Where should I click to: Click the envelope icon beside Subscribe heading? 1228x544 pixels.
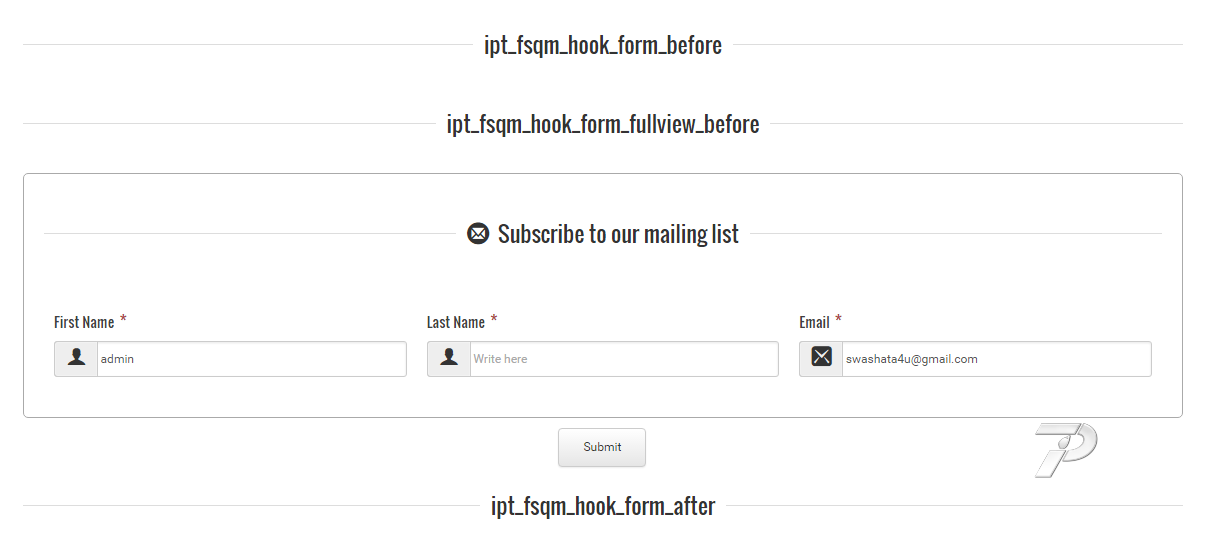478,234
